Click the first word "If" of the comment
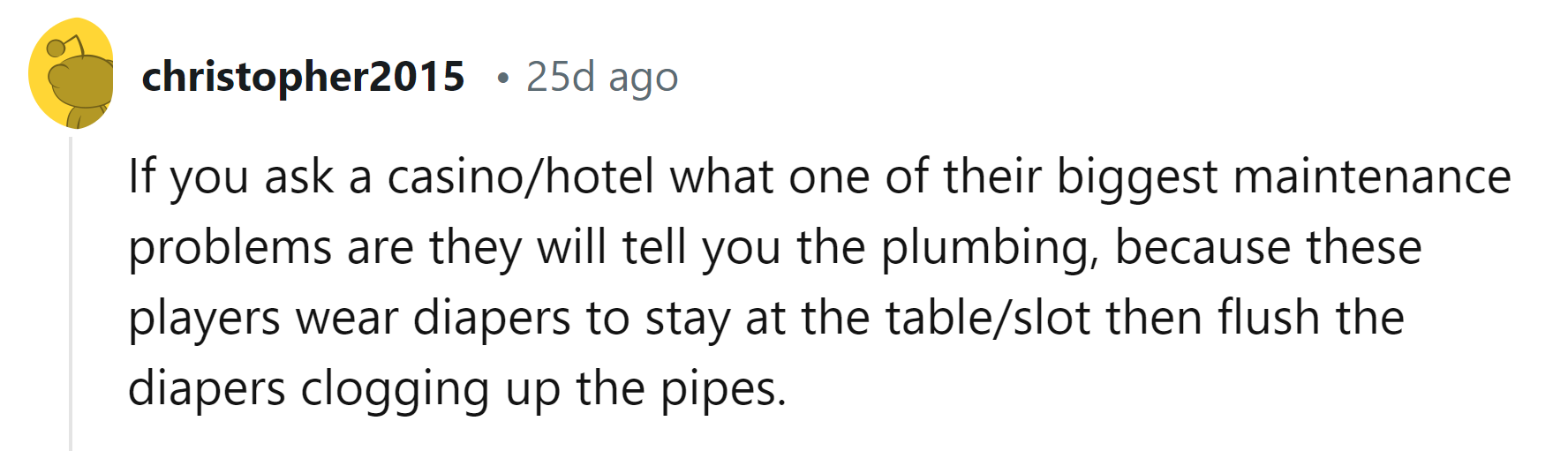Screen dimensions: 1568x451 (x=141, y=177)
